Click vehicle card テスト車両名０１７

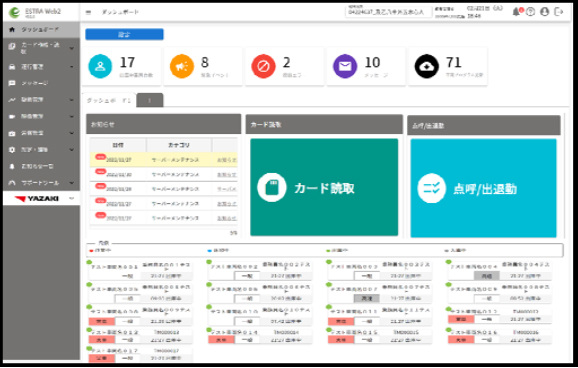point(140,354)
